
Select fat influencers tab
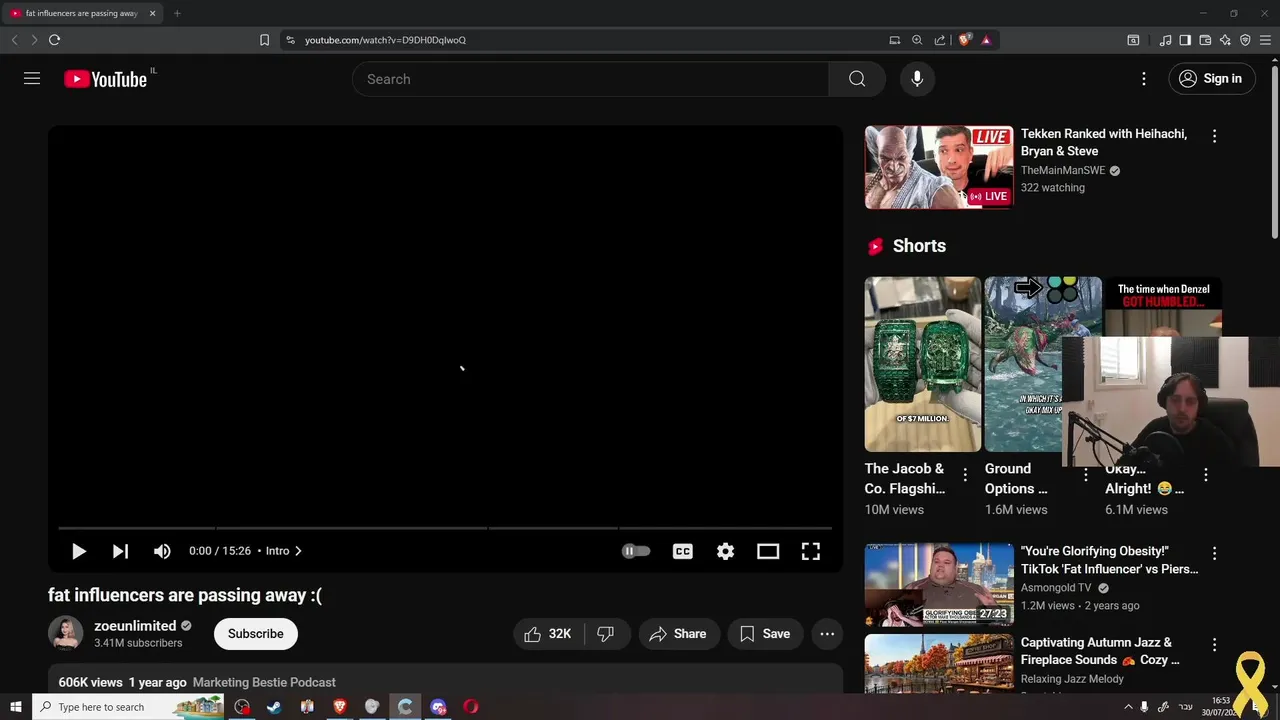click(x=84, y=13)
